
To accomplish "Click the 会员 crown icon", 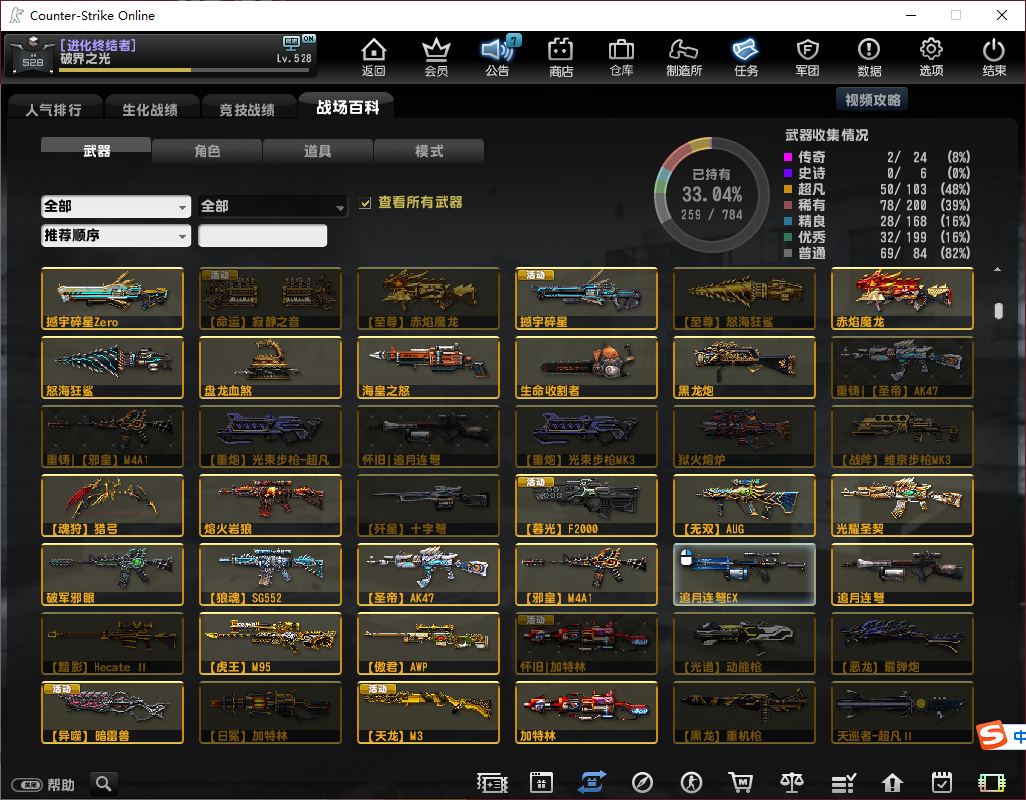I will coord(436,57).
